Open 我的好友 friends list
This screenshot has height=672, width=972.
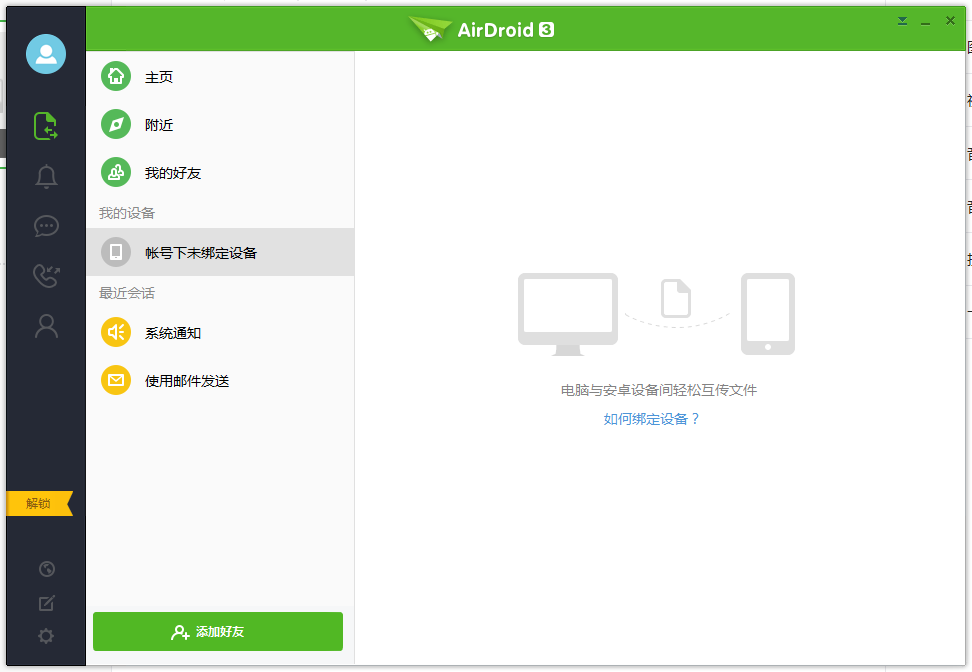(172, 173)
